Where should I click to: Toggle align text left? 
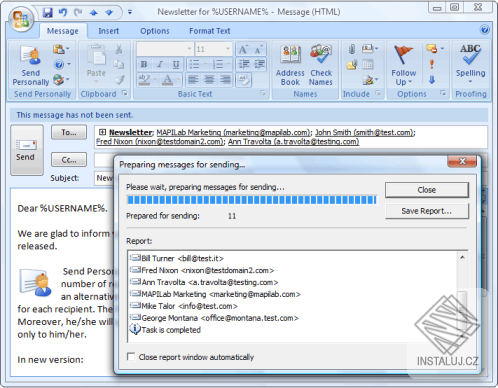(193, 80)
